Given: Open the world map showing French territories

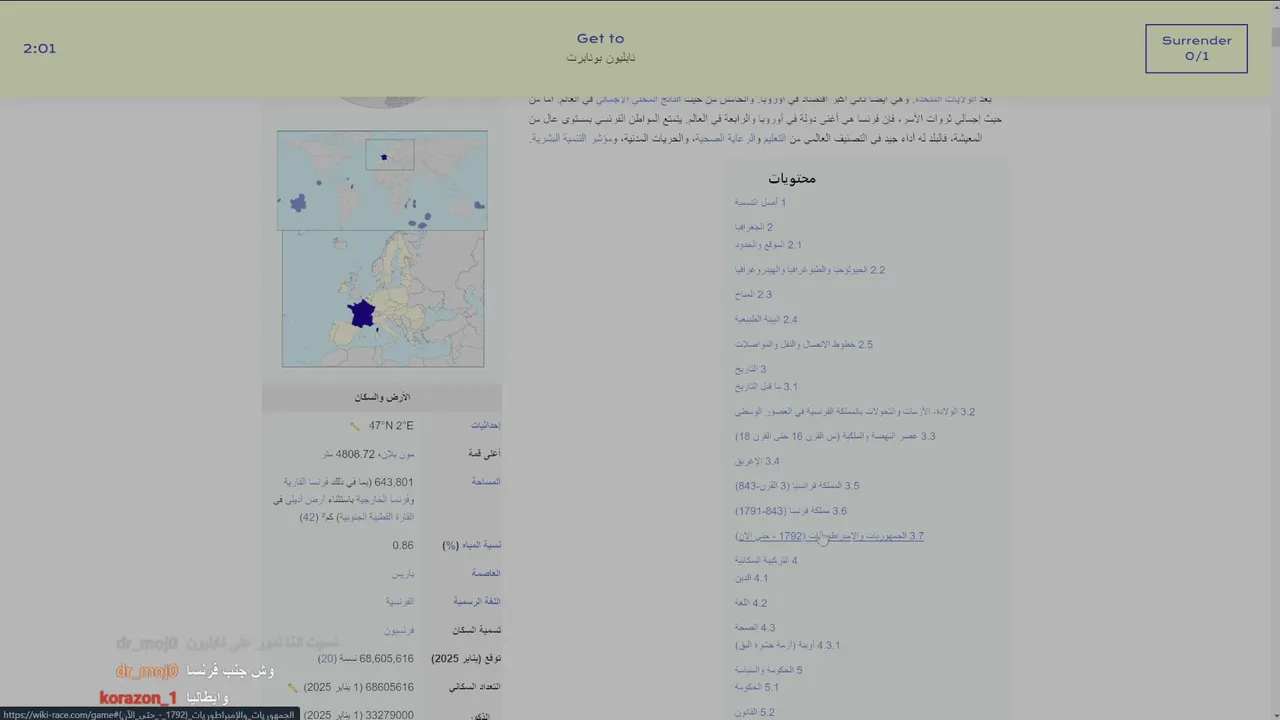Looking at the screenshot, I should coord(382,181).
